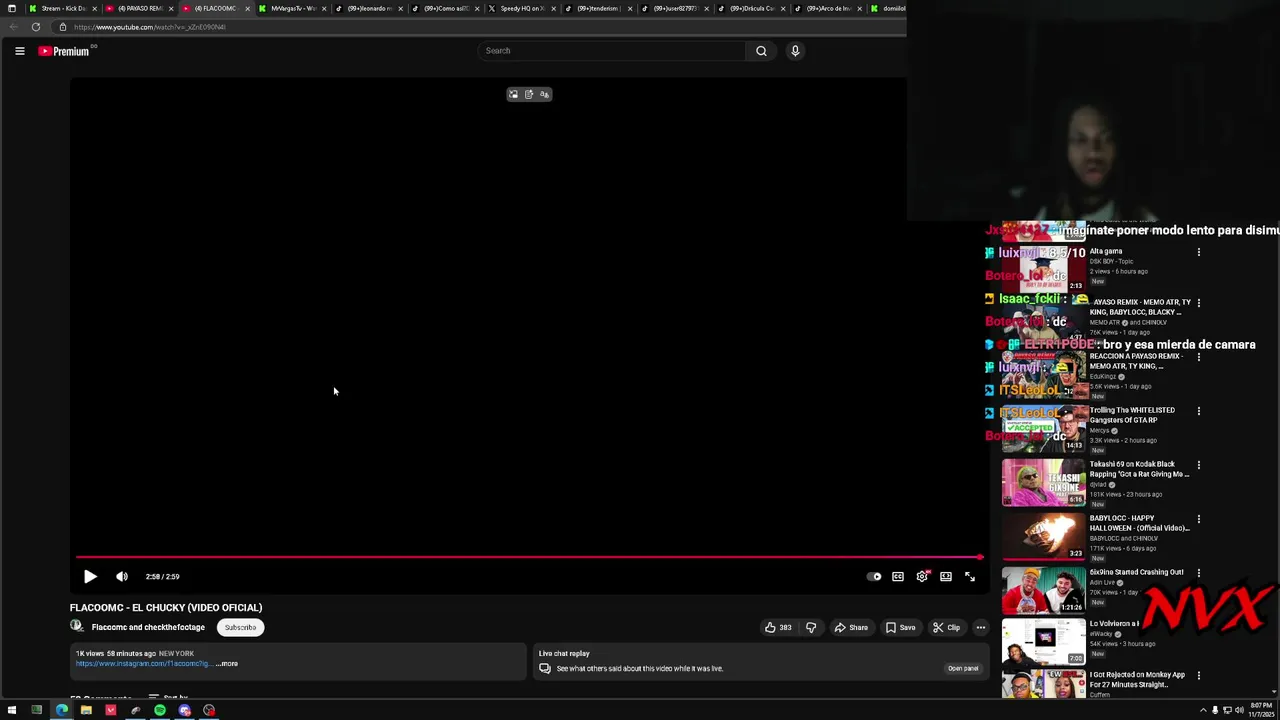Open the Flacoomc channel avatar
The image size is (1280, 720).
pyautogui.click(x=76, y=626)
